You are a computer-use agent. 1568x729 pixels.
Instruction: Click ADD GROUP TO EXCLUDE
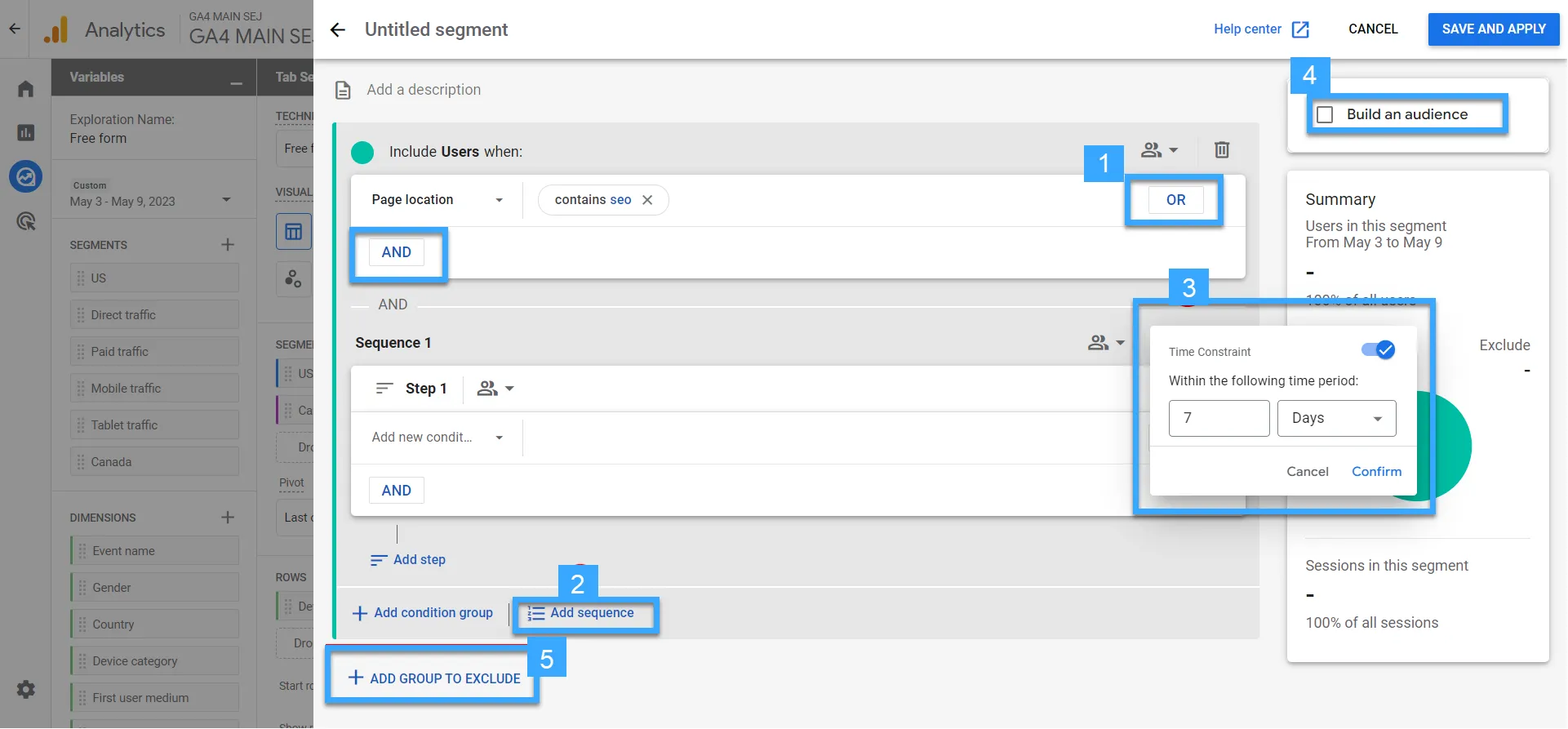click(x=434, y=678)
